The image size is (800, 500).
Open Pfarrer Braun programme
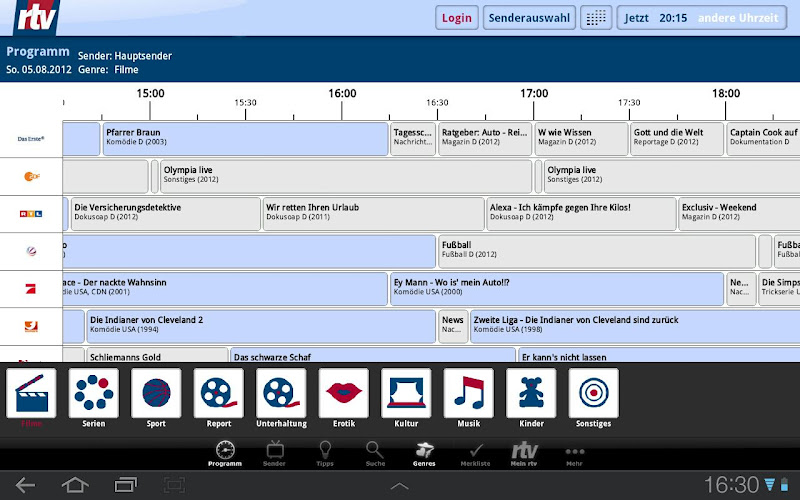tap(245, 139)
